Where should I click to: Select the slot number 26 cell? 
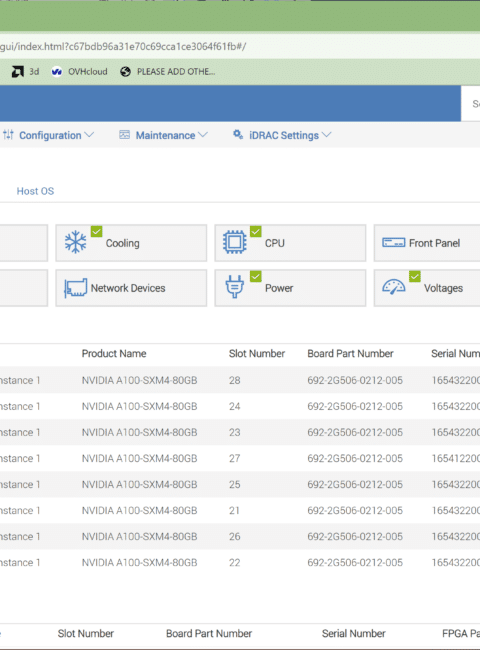click(235, 536)
